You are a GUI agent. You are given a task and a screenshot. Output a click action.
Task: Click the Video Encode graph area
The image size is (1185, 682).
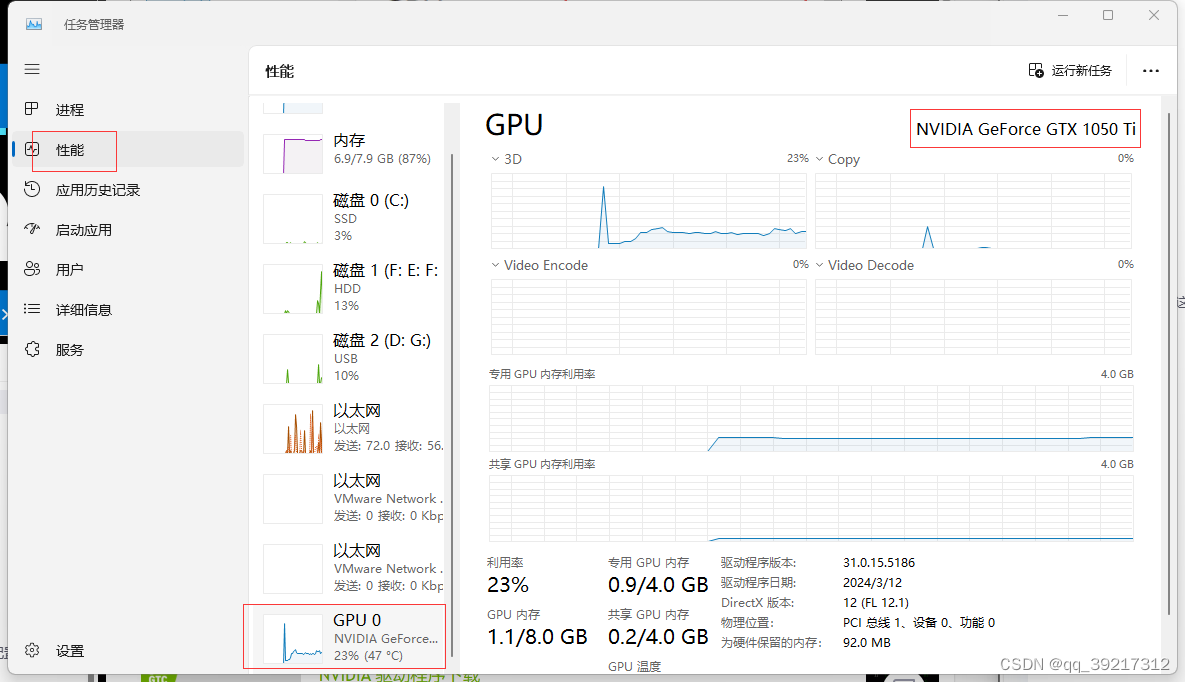(648, 317)
